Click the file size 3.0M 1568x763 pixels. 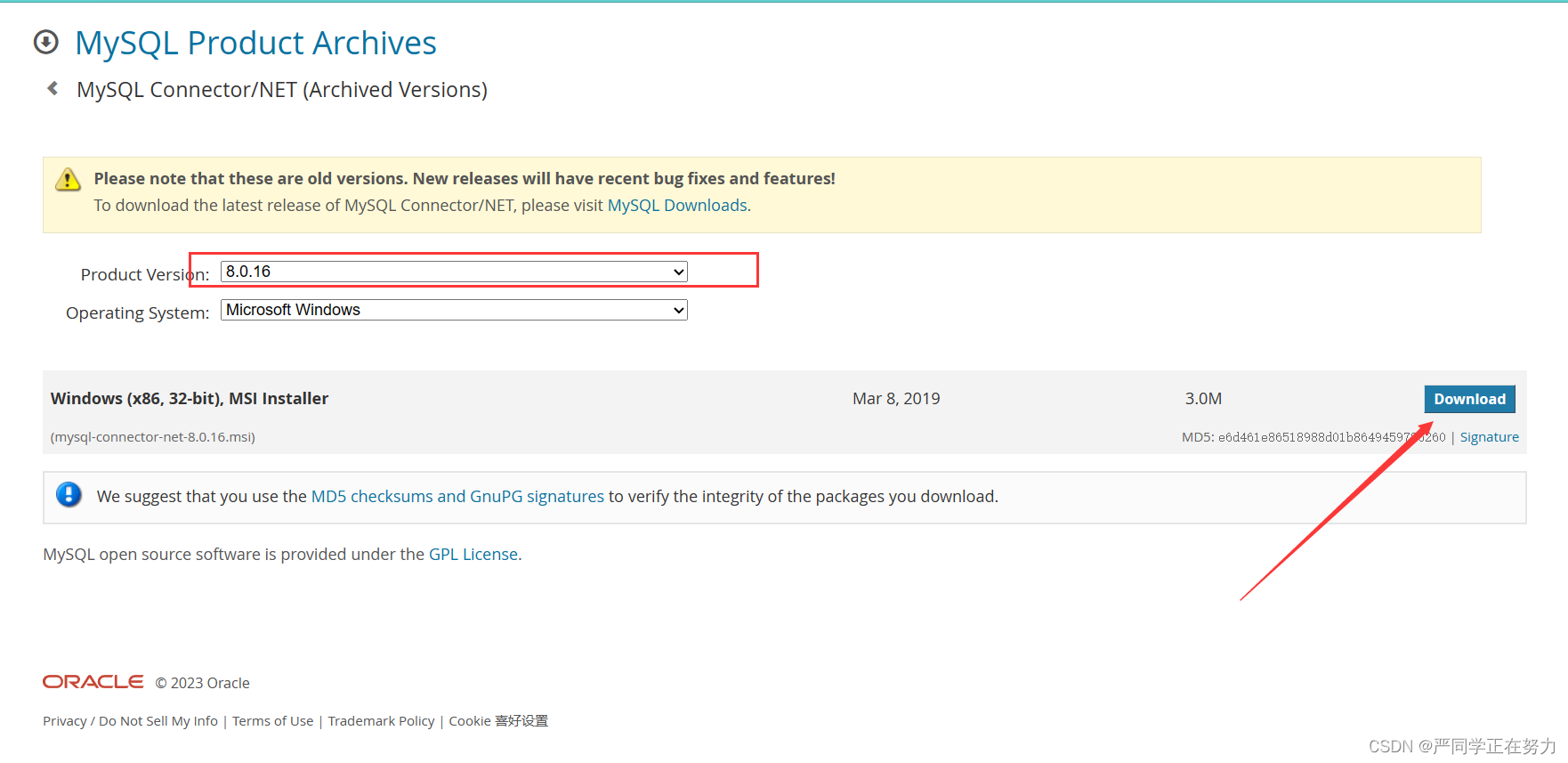click(1203, 399)
